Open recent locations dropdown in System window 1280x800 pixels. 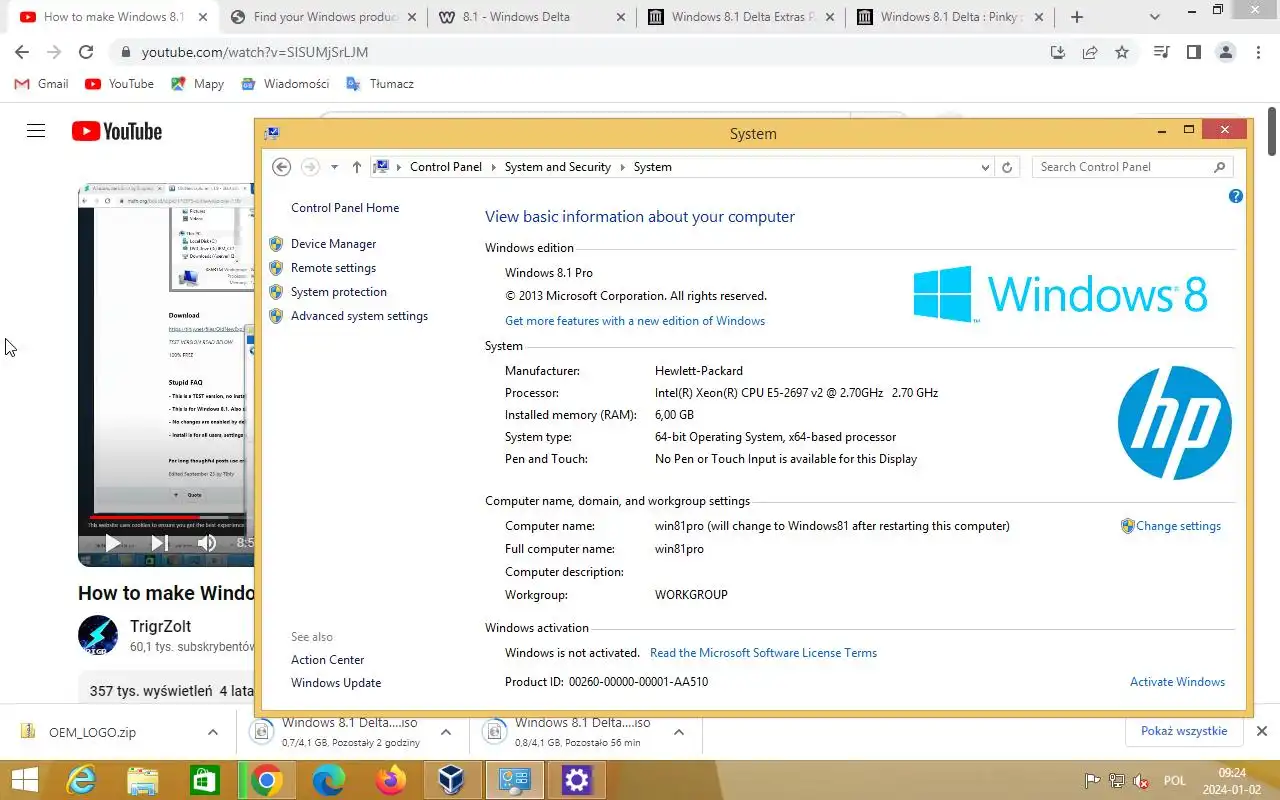(334, 167)
